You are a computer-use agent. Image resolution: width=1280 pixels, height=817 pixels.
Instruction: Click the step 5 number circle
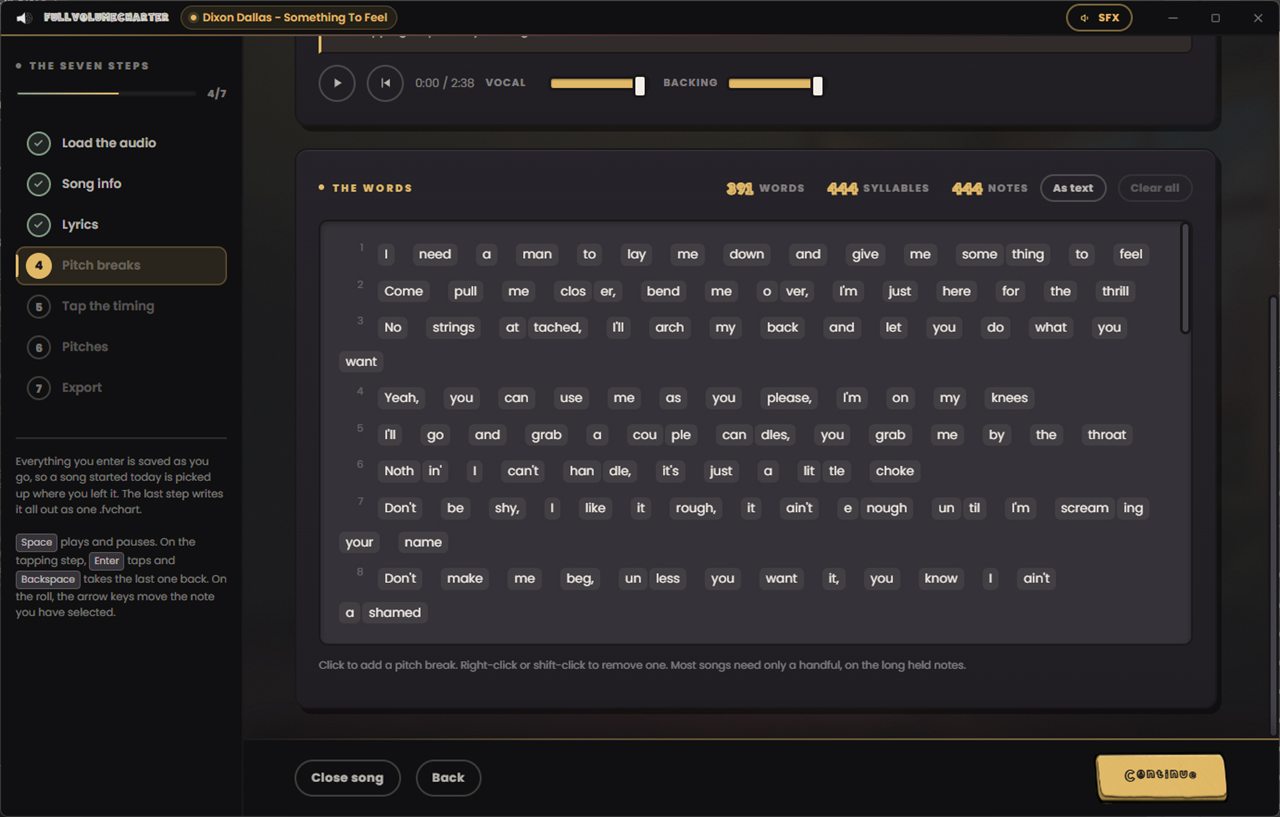pos(39,306)
